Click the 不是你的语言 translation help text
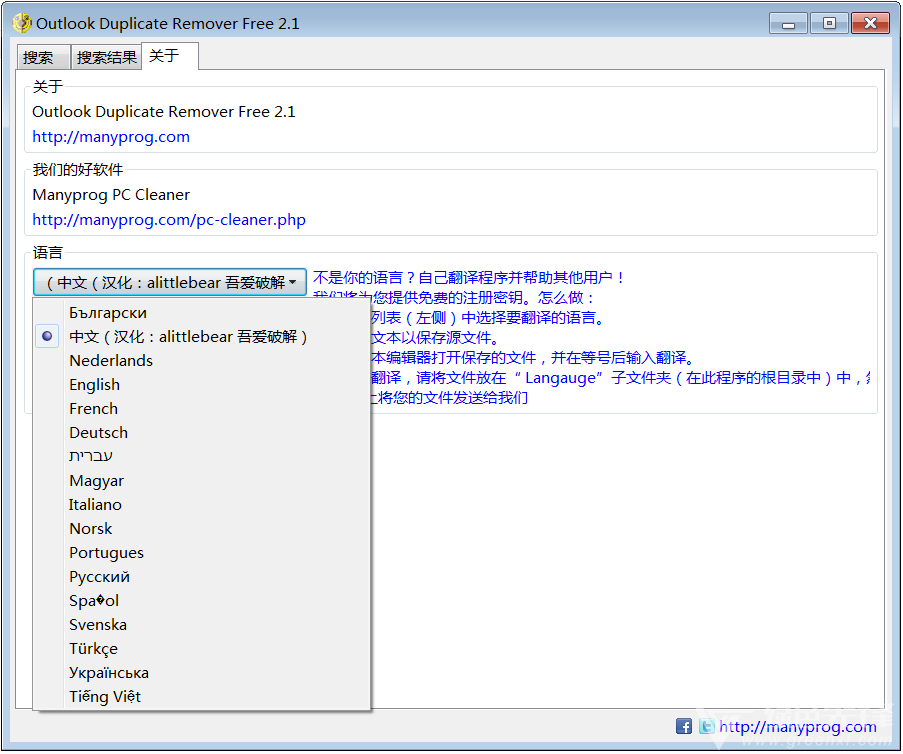903x754 pixels. tap(469, 278)
